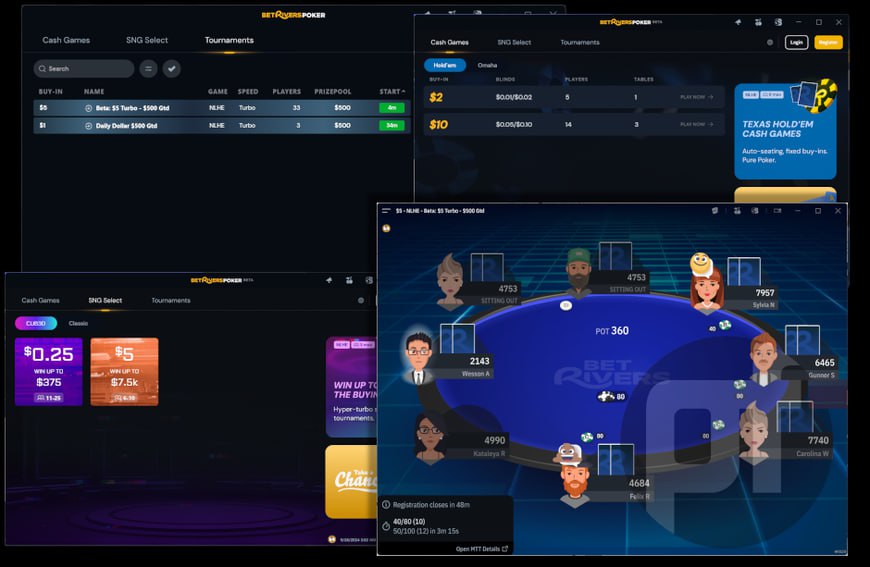Select SNG Select tab in bottom-left window
The height and width of the screenshot is (567, 870).
[x=105, y=300]
